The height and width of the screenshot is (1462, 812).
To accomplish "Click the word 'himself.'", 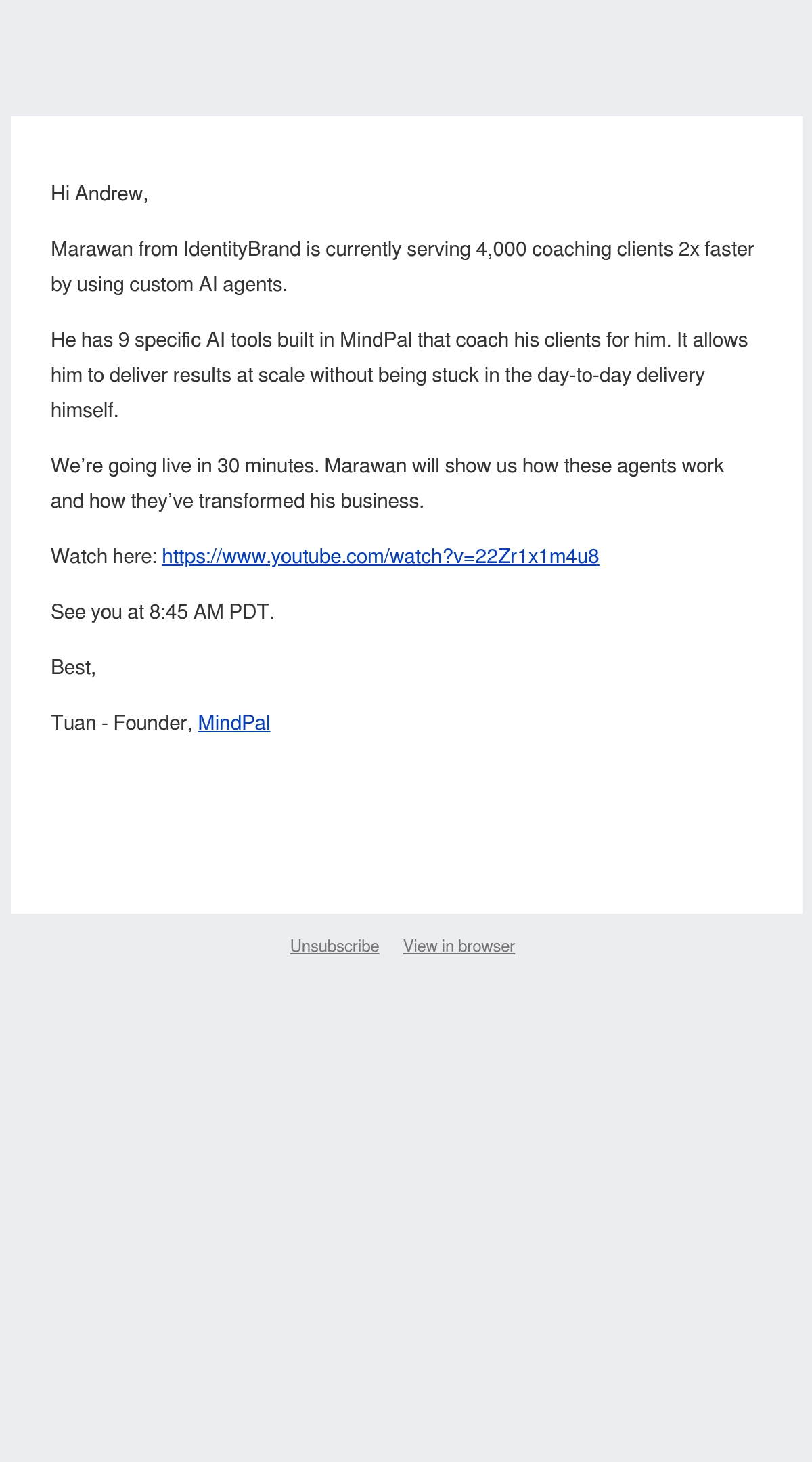I will click(x=85, y=410).
